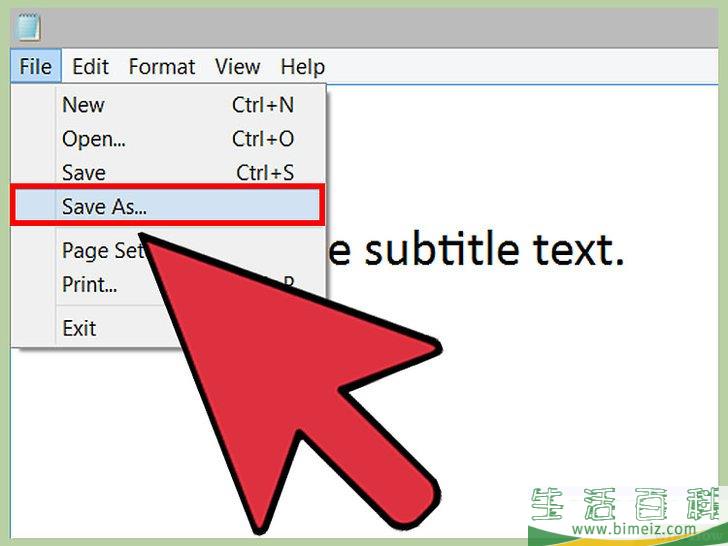The image size is (728, 546).
Task: Select Save As... menu entry
Action: tap(167, 205)
